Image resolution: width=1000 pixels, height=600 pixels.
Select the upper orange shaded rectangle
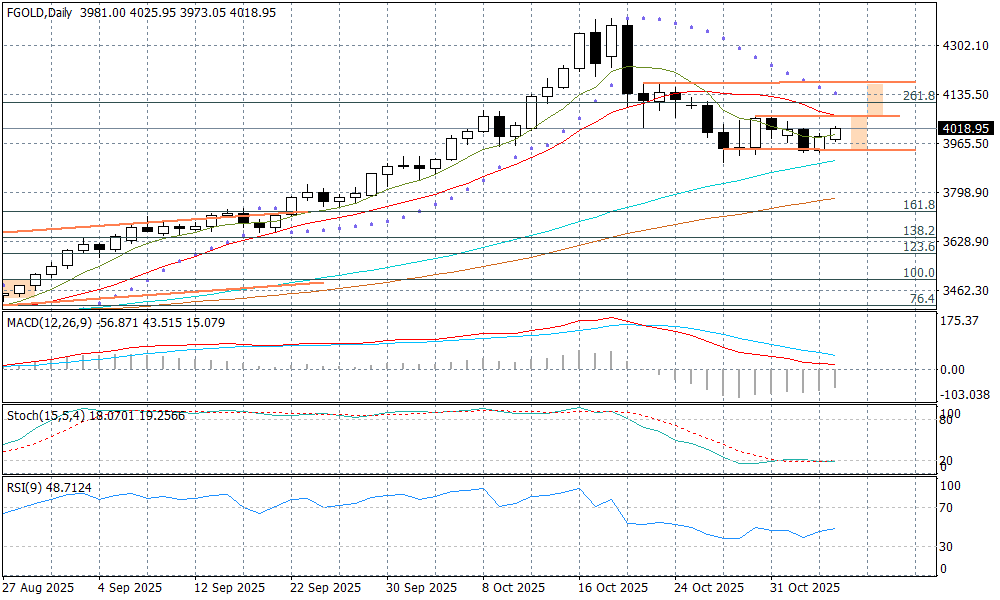click(875, 98)
